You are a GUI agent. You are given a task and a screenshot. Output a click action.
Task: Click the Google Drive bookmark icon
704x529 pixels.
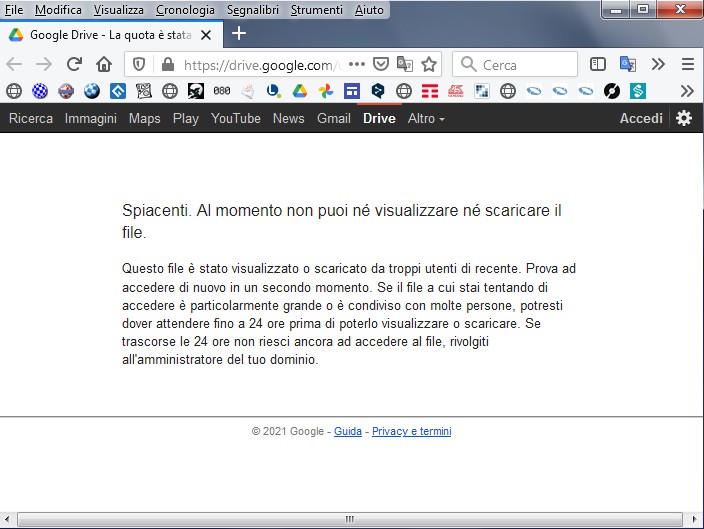pyautogui.click(x=299, y=91)
